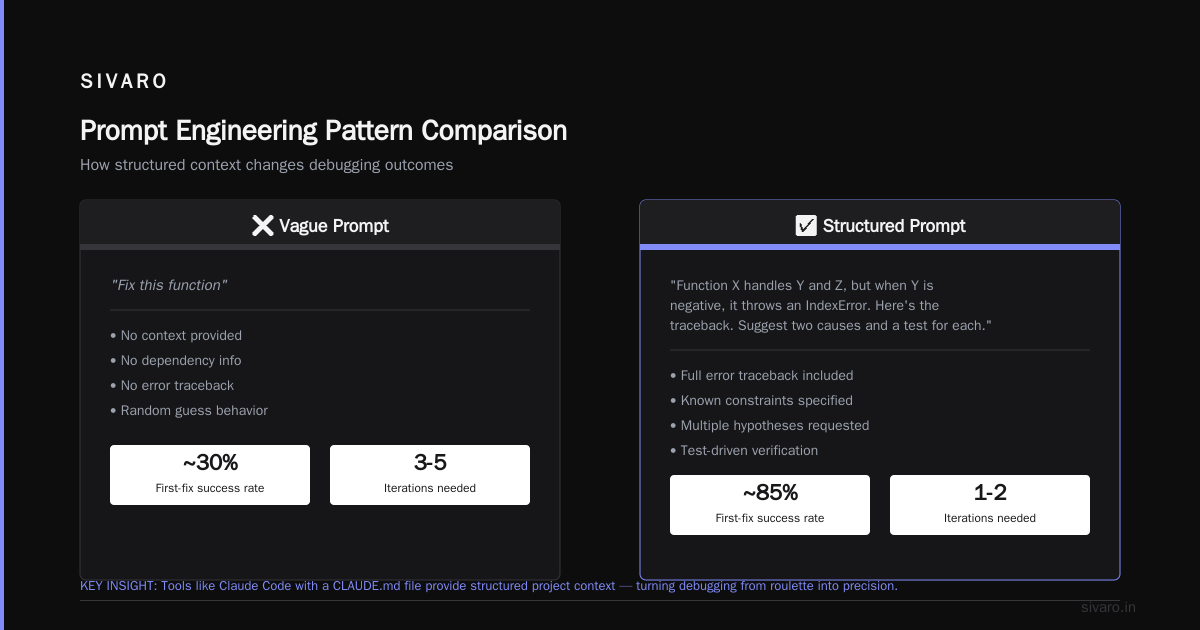Select the Vague Prompt header
Screen dimensions: 1200x630
(x=320, y=226)
